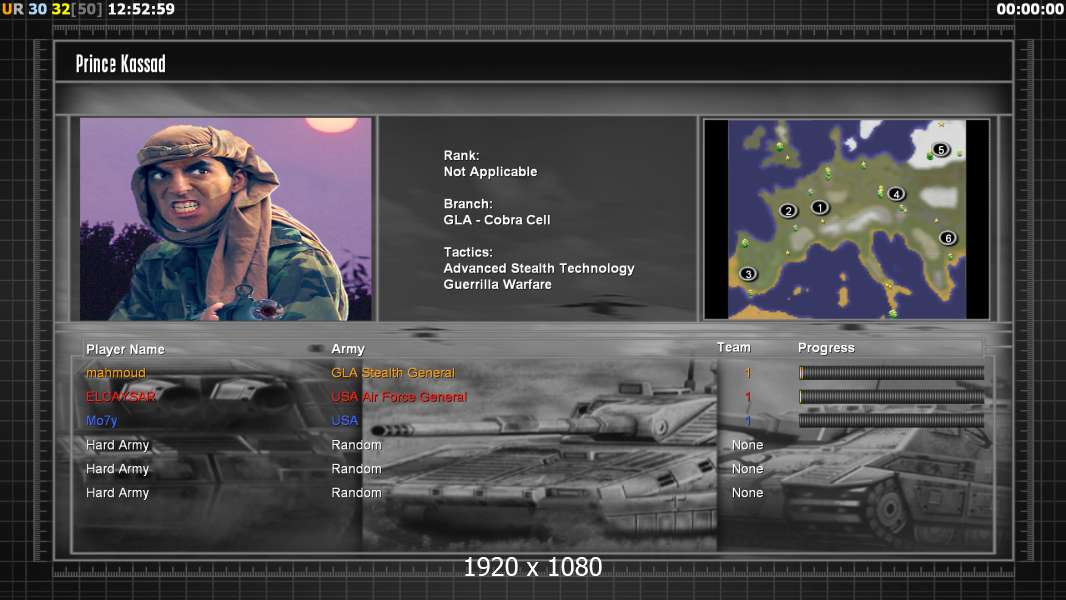Click GLA - Cobra Cell branch text

(x=497, y=220)
